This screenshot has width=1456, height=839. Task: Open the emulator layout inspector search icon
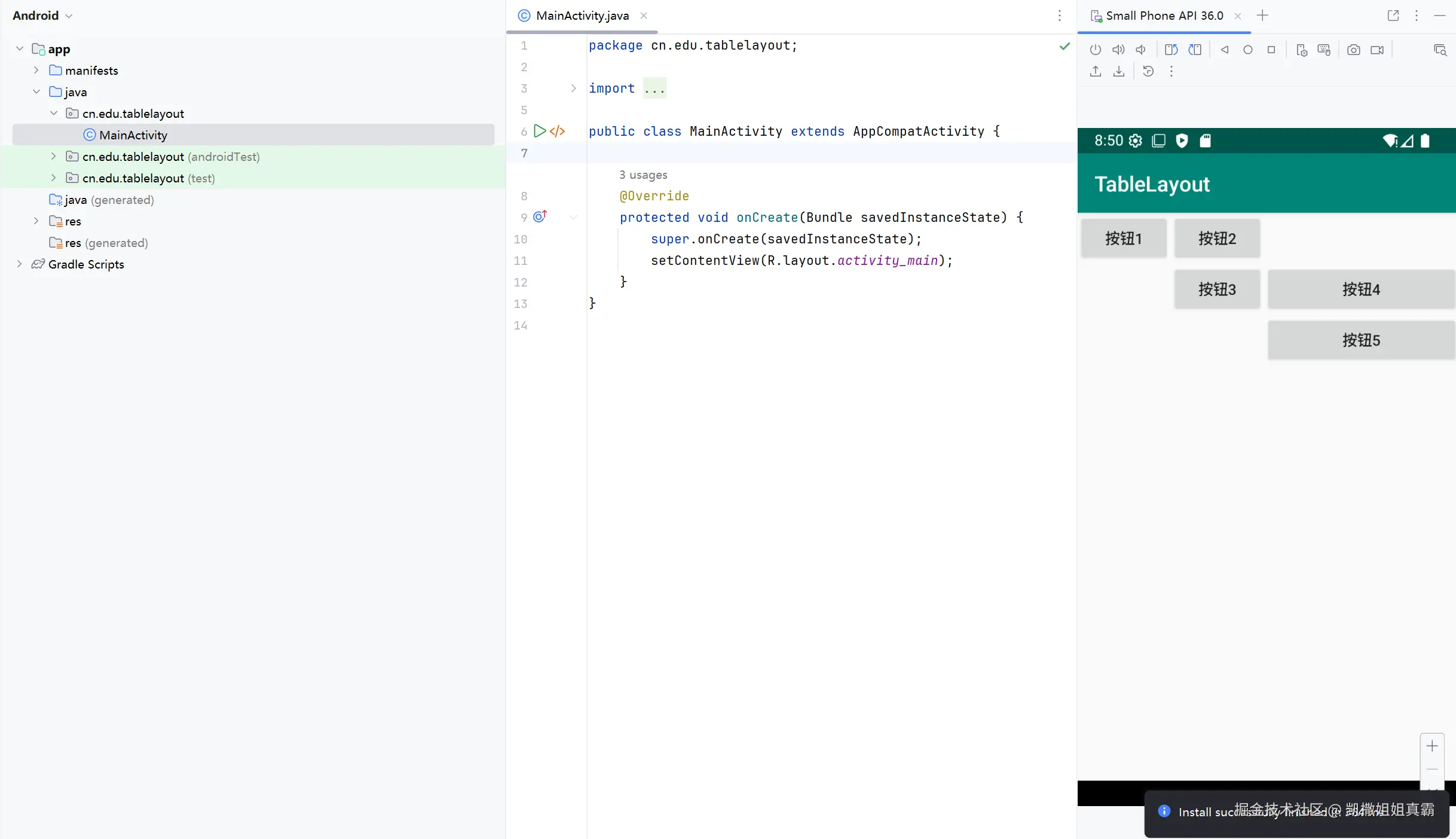tap(1440, 50)
